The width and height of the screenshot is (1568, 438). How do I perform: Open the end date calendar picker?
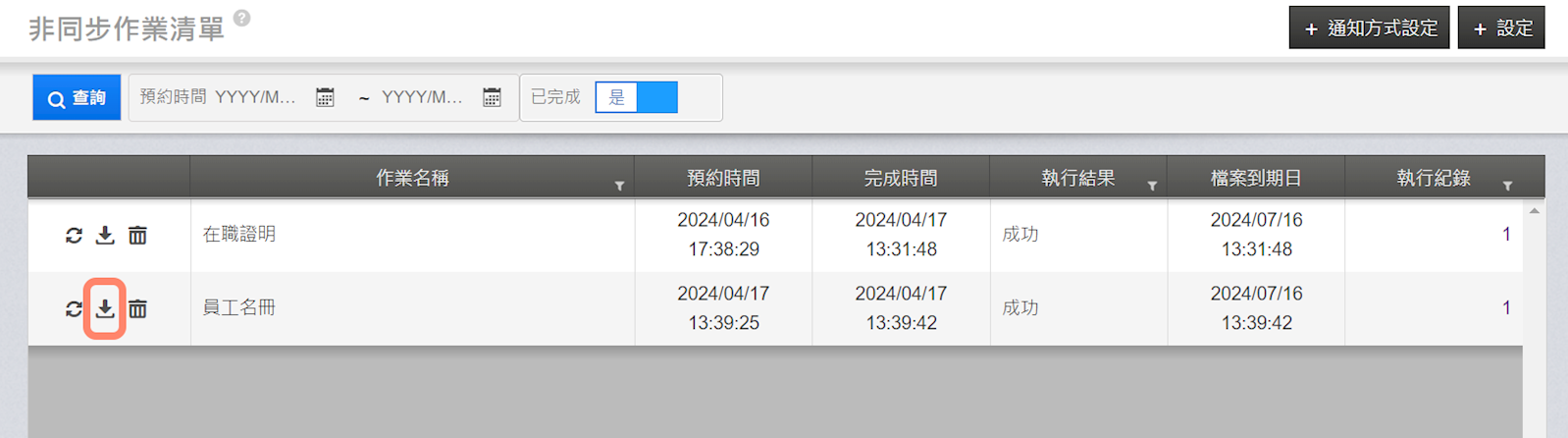tap(492, 97)
